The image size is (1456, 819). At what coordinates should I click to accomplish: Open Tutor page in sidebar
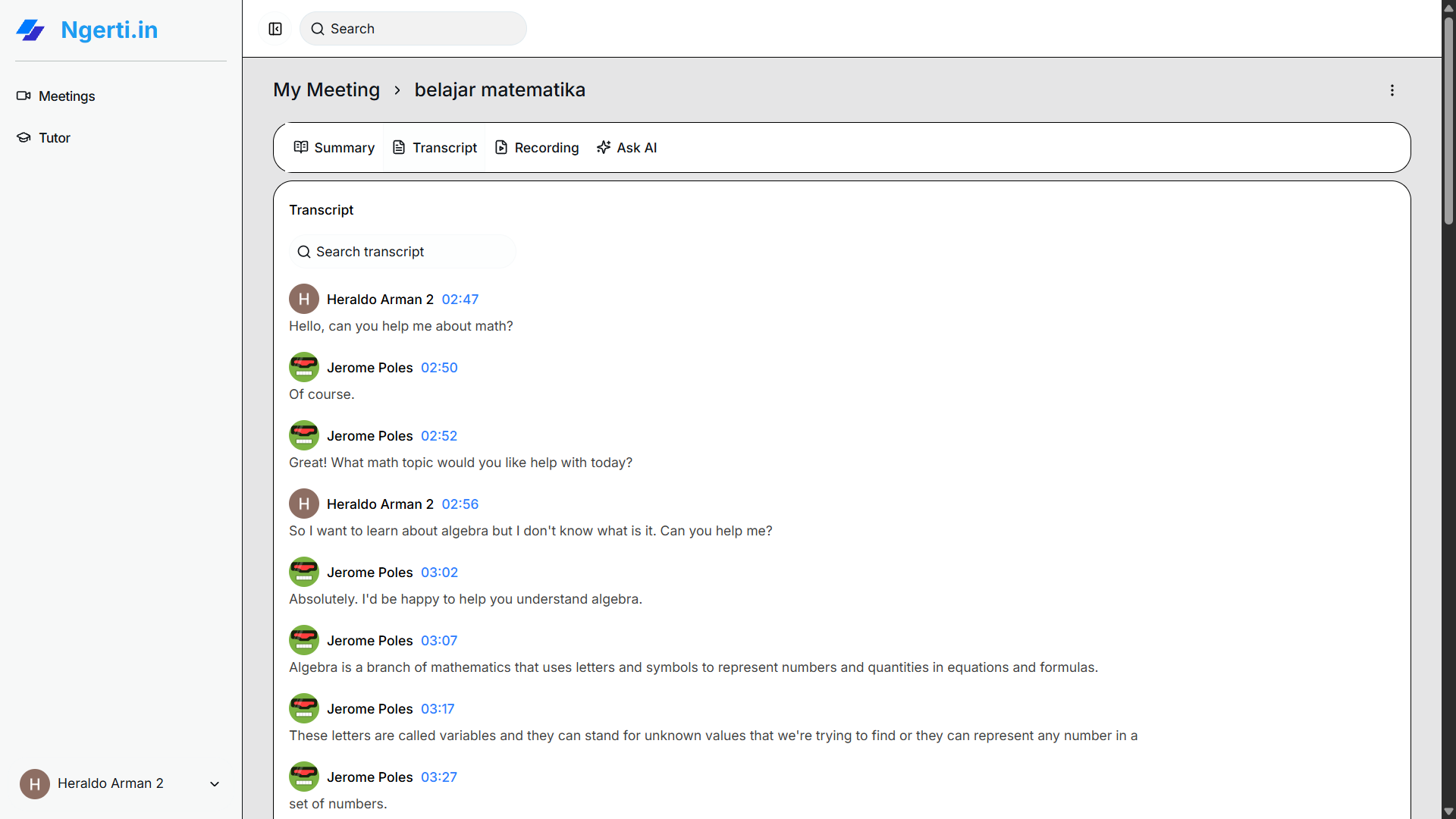(54, 138)
